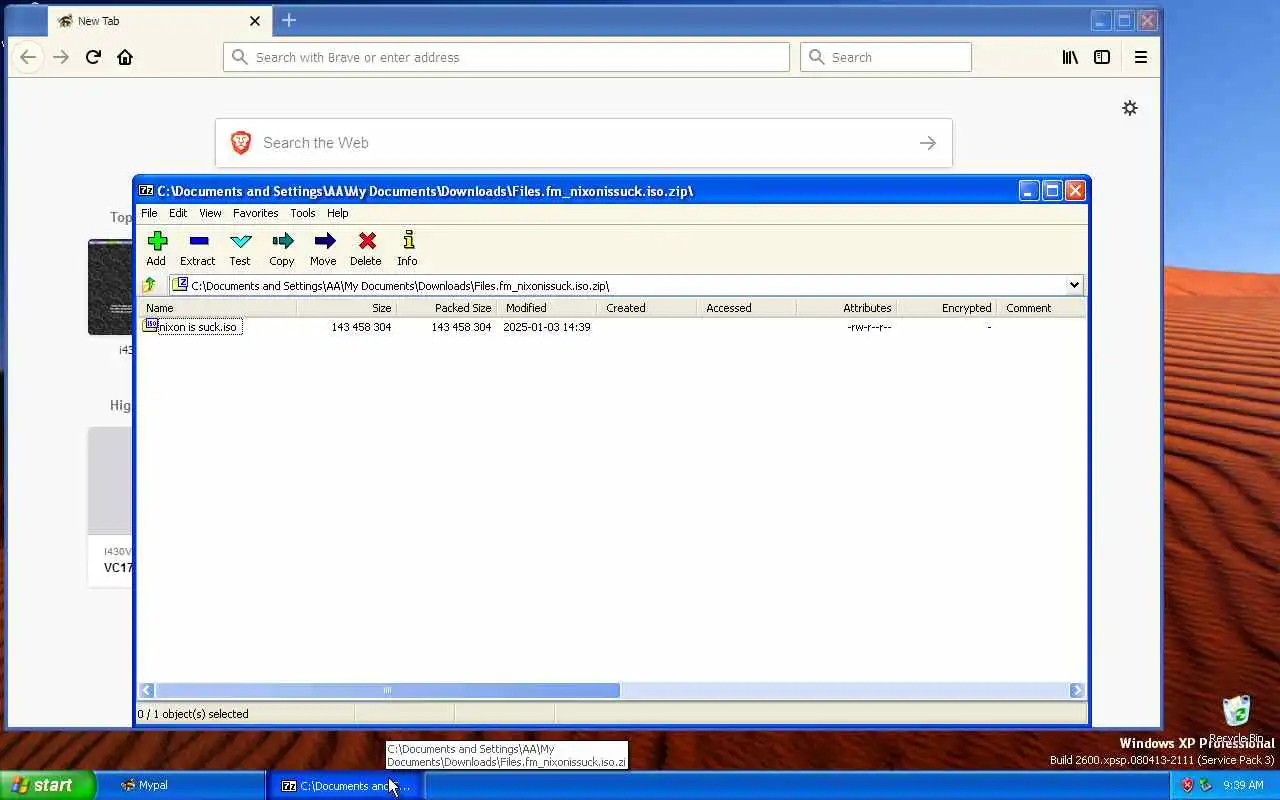Sort by Size column header
Viewport: 1280px width, 800px height.
(346, 308)
